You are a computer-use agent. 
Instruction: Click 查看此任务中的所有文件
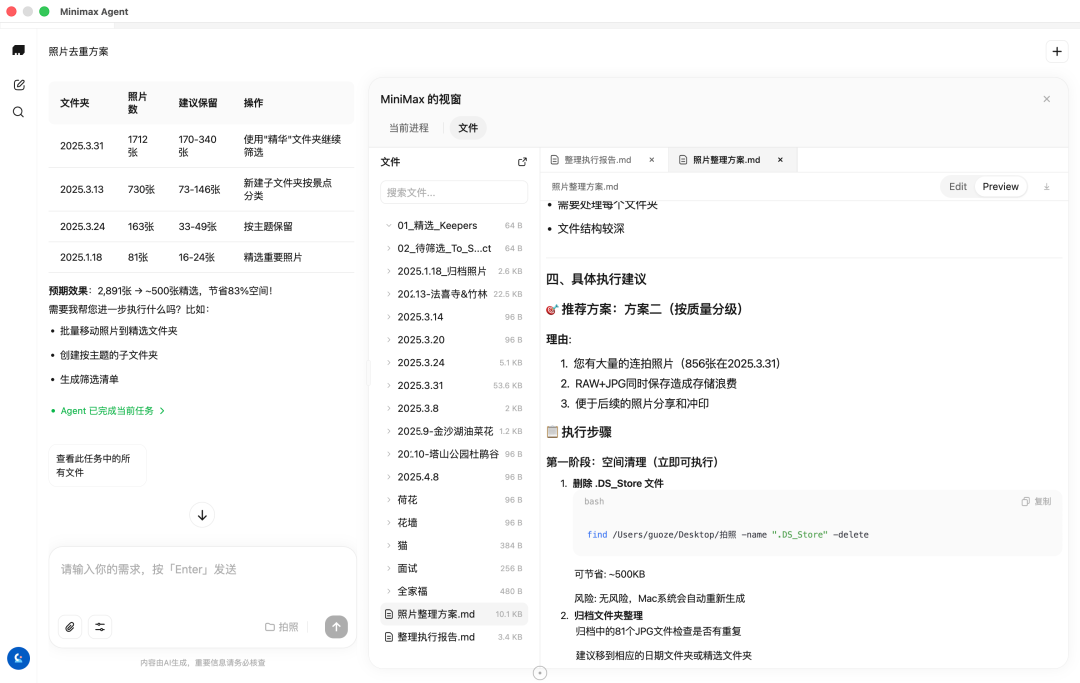(x=96, y=464)
